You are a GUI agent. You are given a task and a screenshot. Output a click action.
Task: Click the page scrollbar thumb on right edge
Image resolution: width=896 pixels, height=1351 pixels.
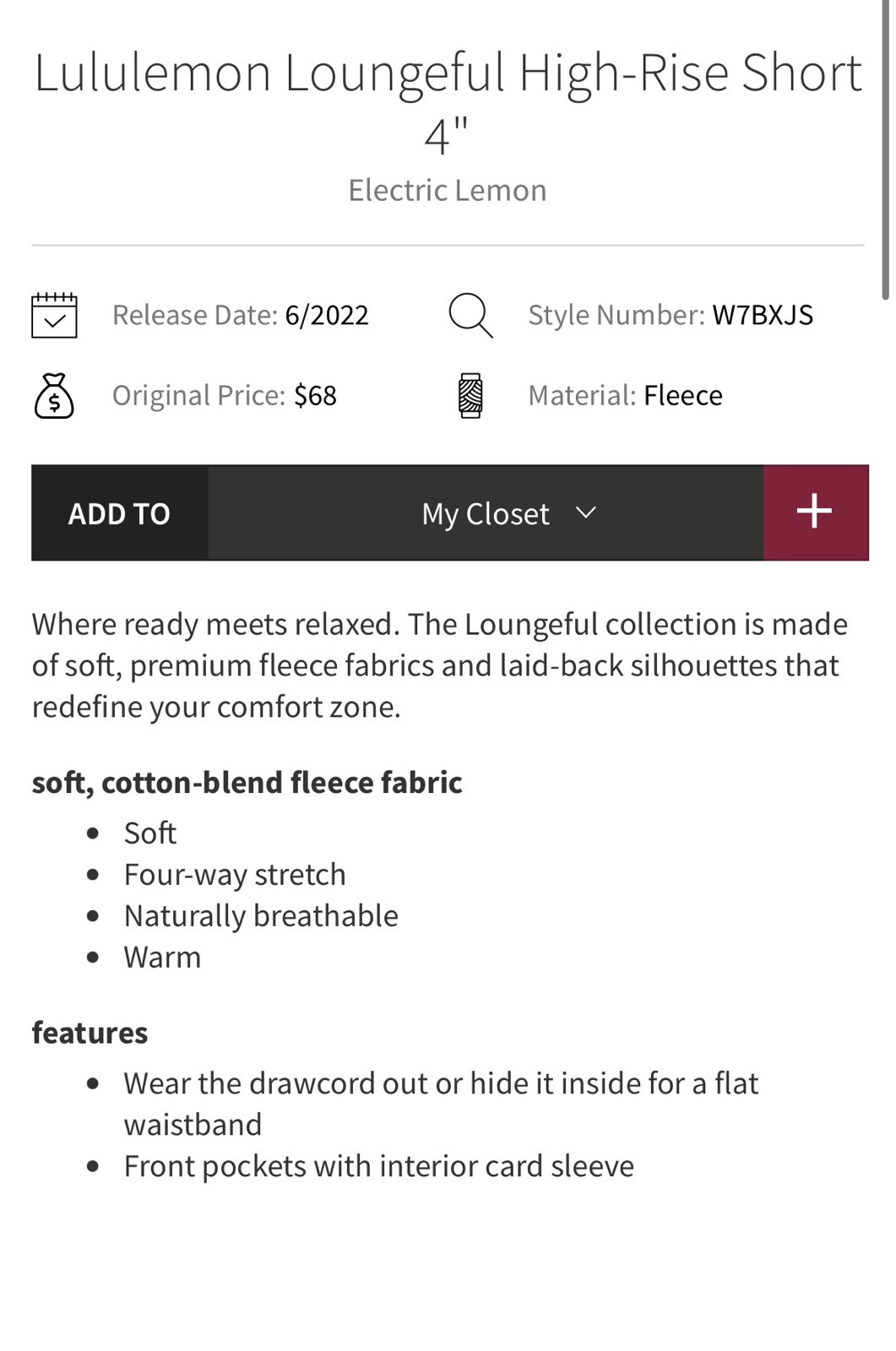point(884,150)
